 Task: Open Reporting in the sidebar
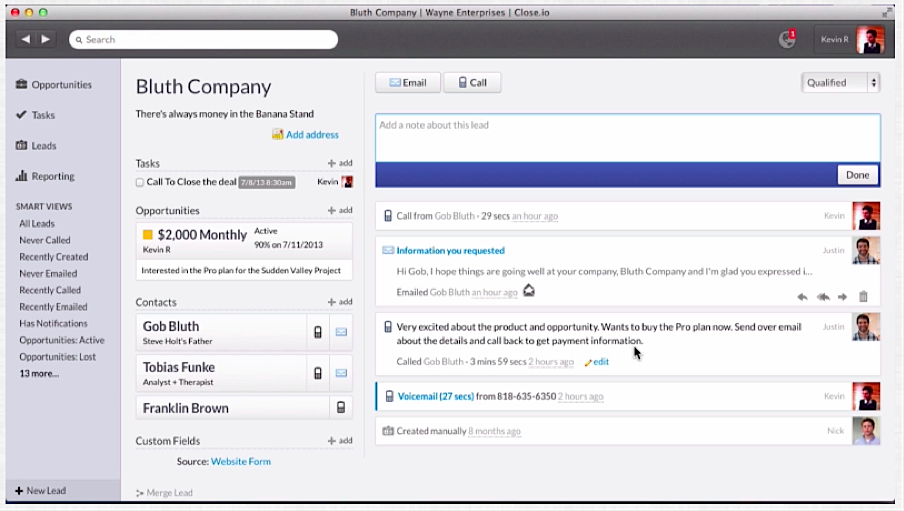[45, 176]
